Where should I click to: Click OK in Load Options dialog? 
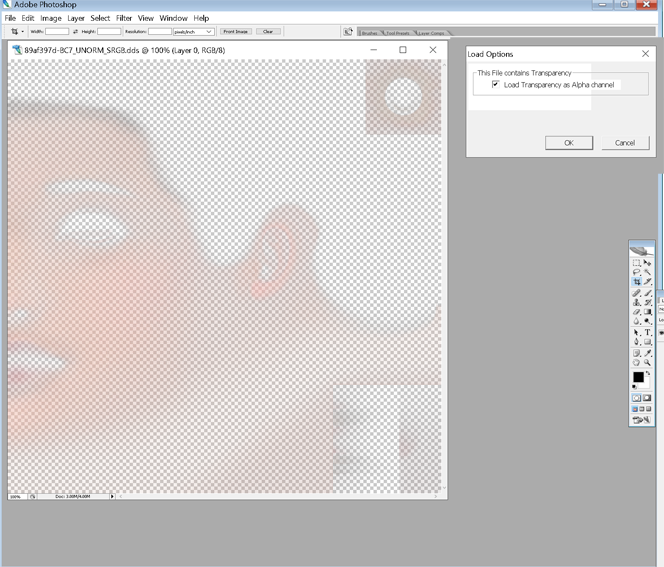(569, 143)
